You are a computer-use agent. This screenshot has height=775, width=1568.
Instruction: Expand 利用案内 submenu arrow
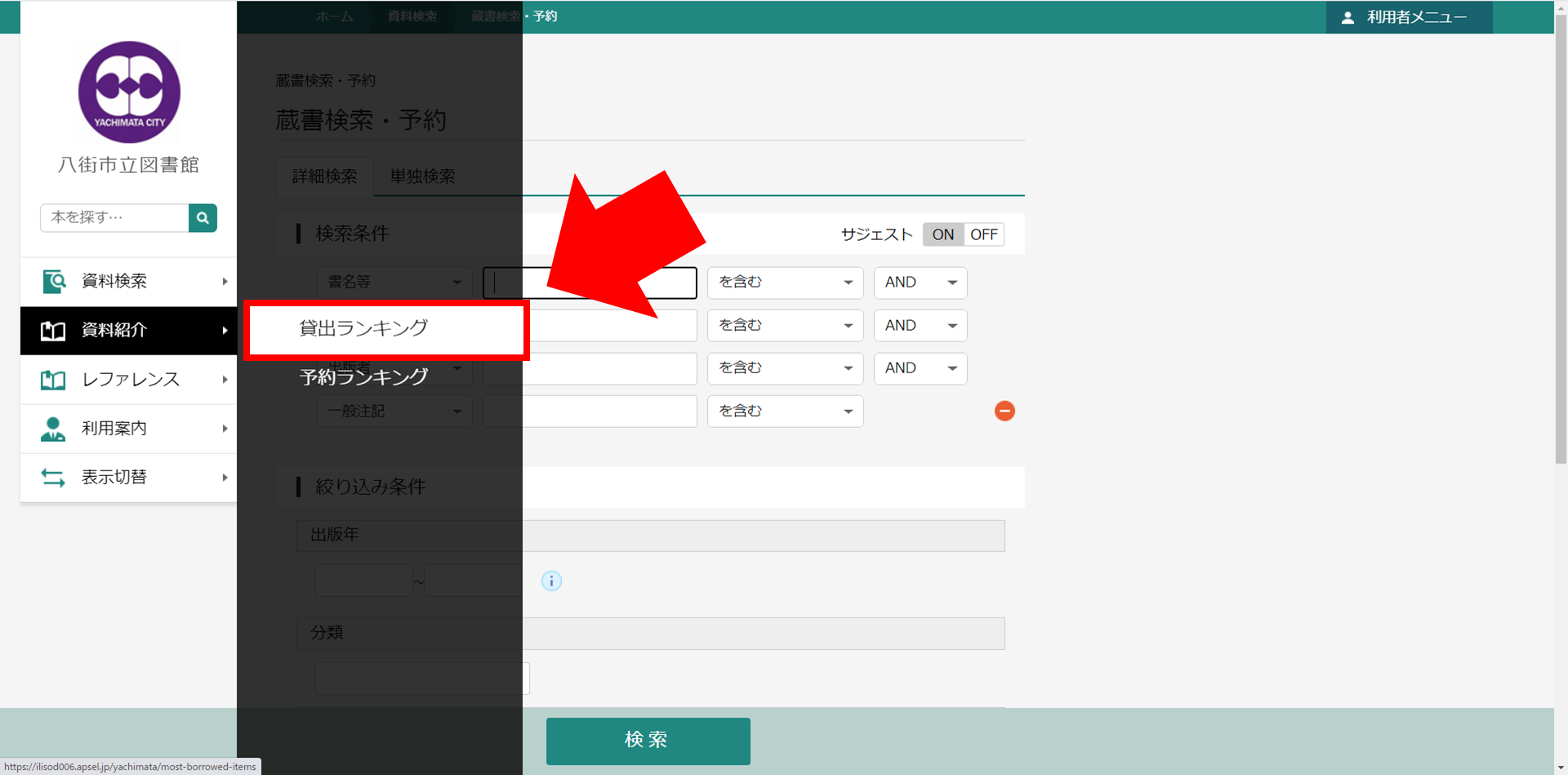point(225,429)
